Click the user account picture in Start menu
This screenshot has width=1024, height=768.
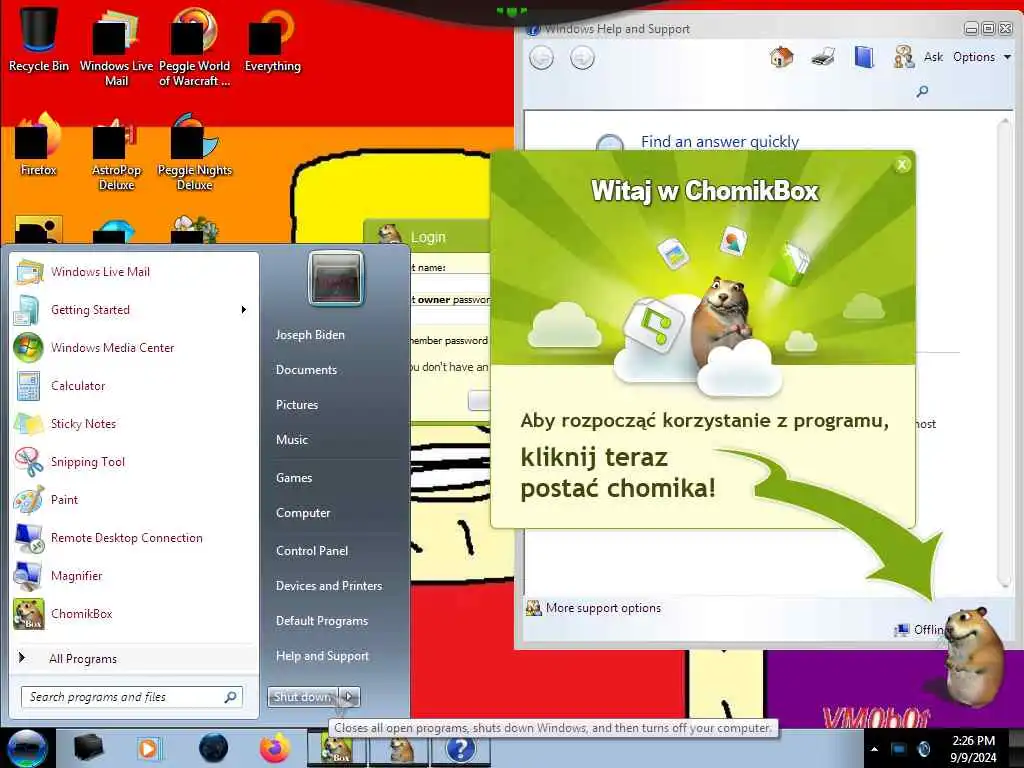coord(336,279)
